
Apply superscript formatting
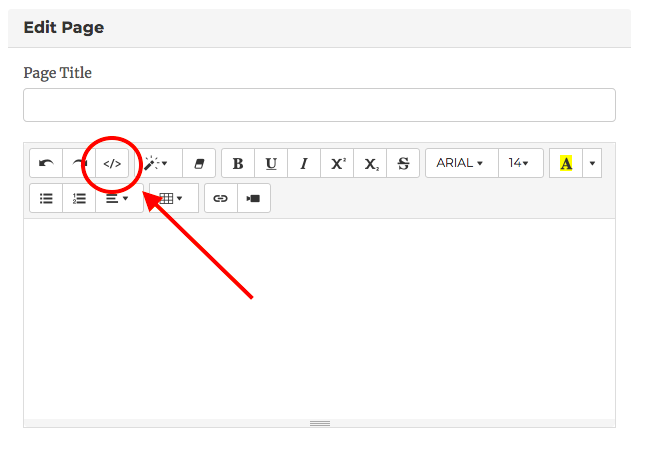[x=338, y=163]
